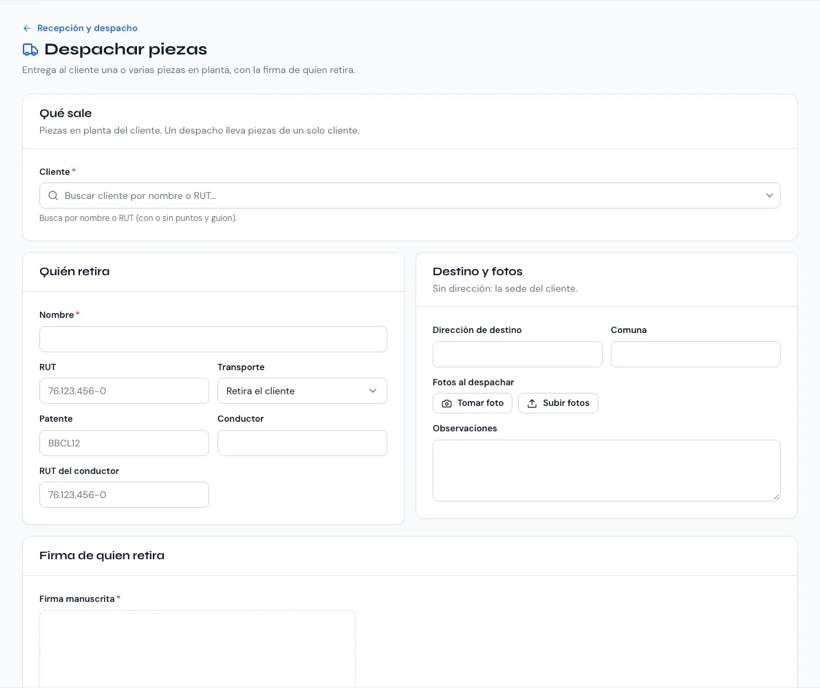
Task: Expand the Cliente dropdown chevron
Action: pyautogui.click(x=769, y=196)
